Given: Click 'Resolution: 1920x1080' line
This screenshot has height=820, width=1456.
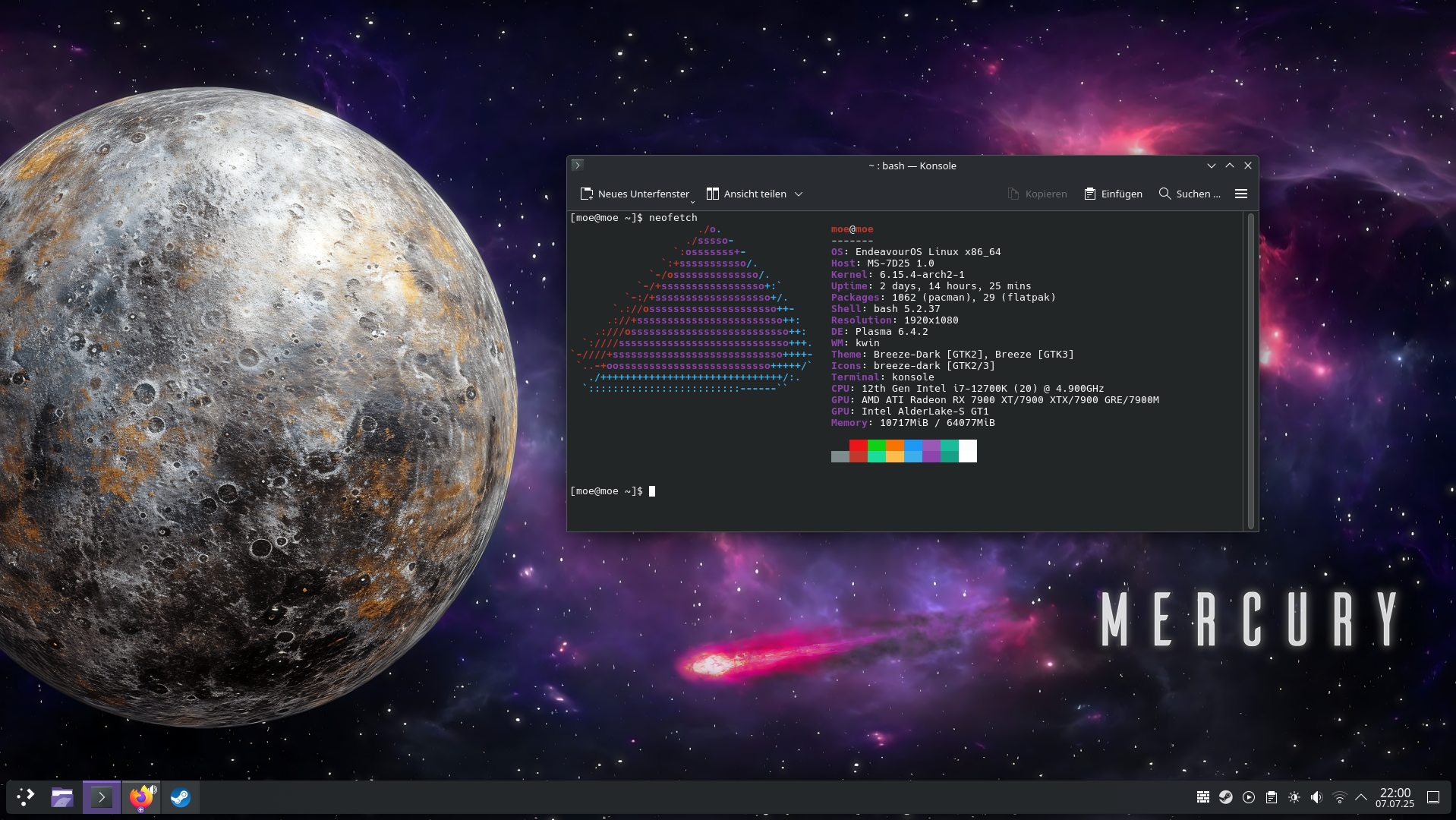Looking at the screenshot, I should click(x=895, y=320).
